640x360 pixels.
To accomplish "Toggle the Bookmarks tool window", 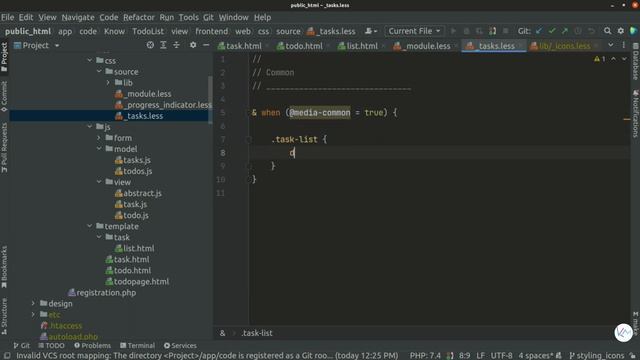I will tap(4, 267).
